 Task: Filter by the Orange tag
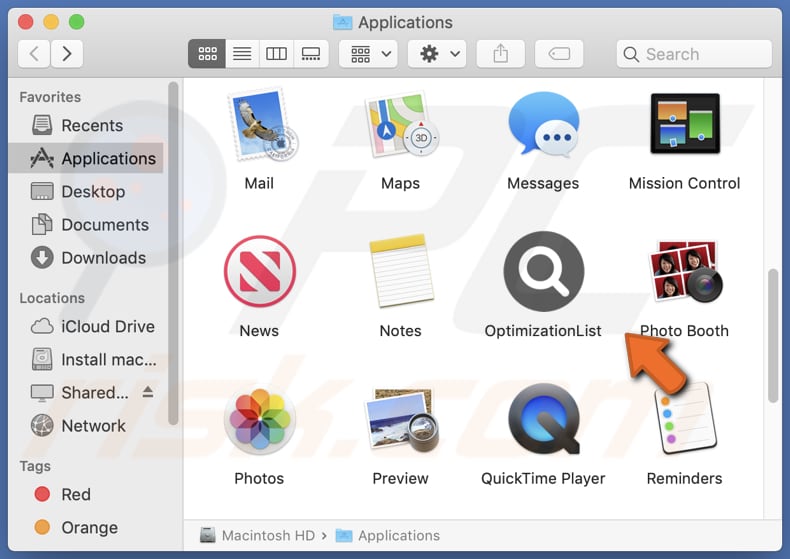pos(86,528)
